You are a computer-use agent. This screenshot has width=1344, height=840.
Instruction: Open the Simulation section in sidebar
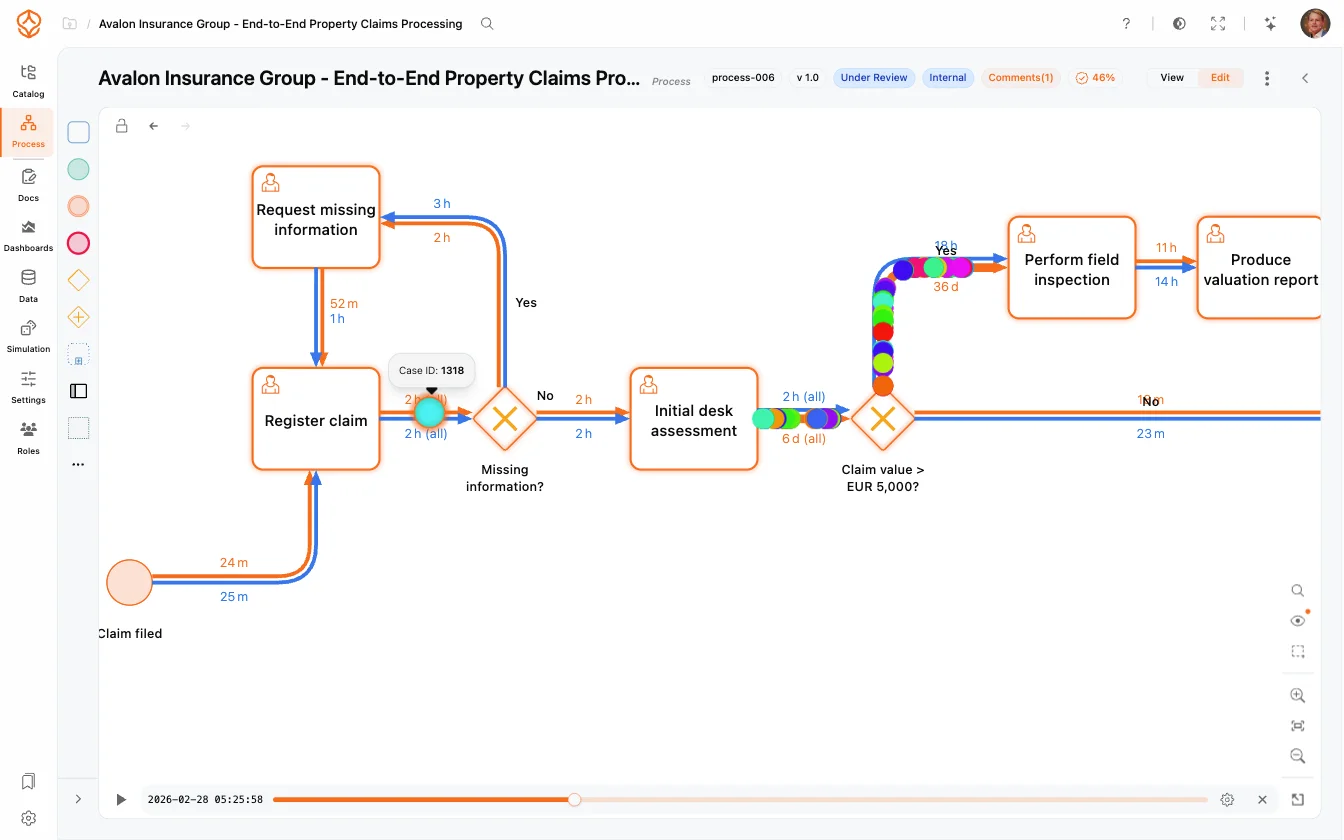[28, 336]
